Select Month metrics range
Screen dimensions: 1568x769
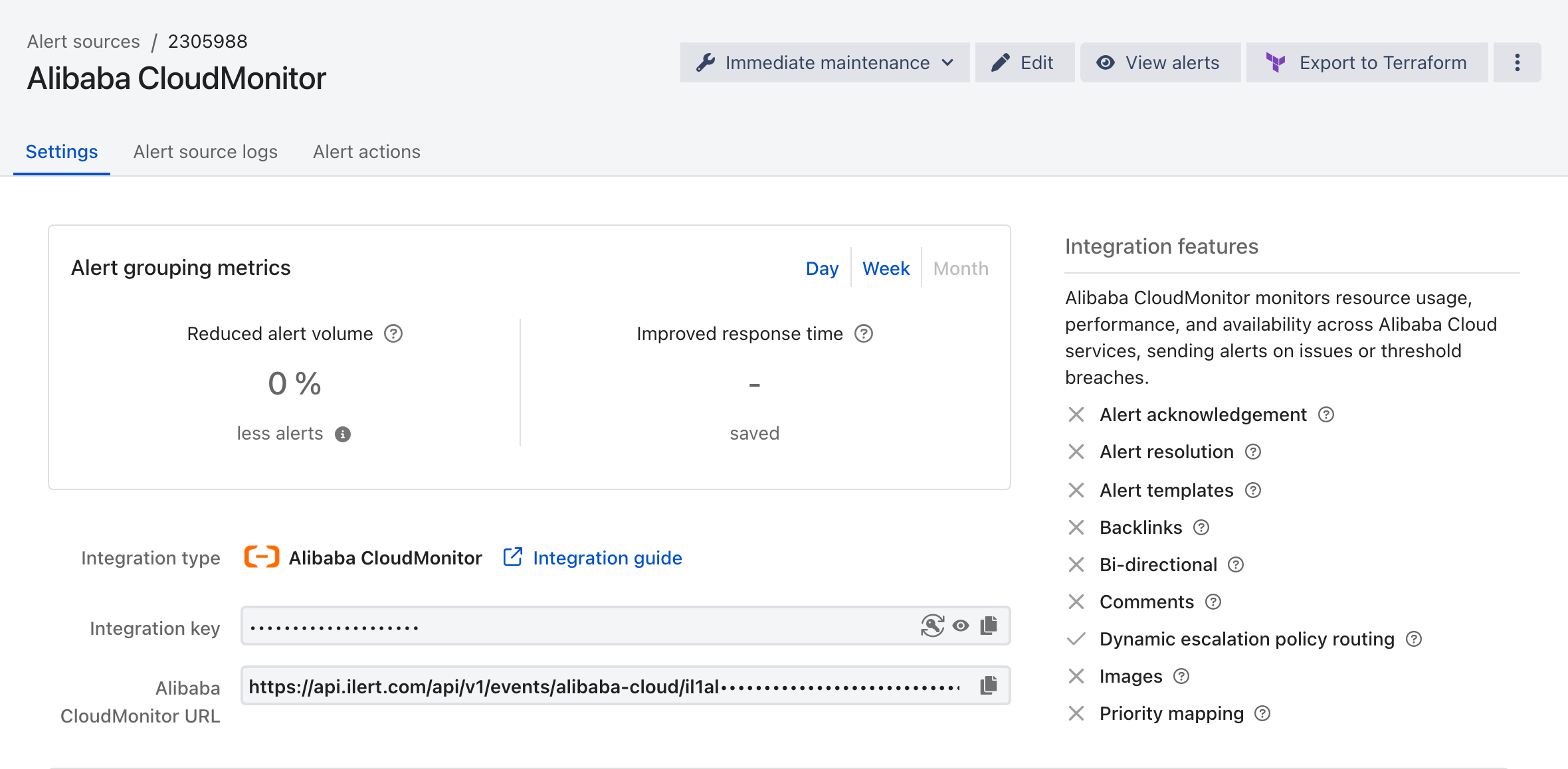coord(961,268)
